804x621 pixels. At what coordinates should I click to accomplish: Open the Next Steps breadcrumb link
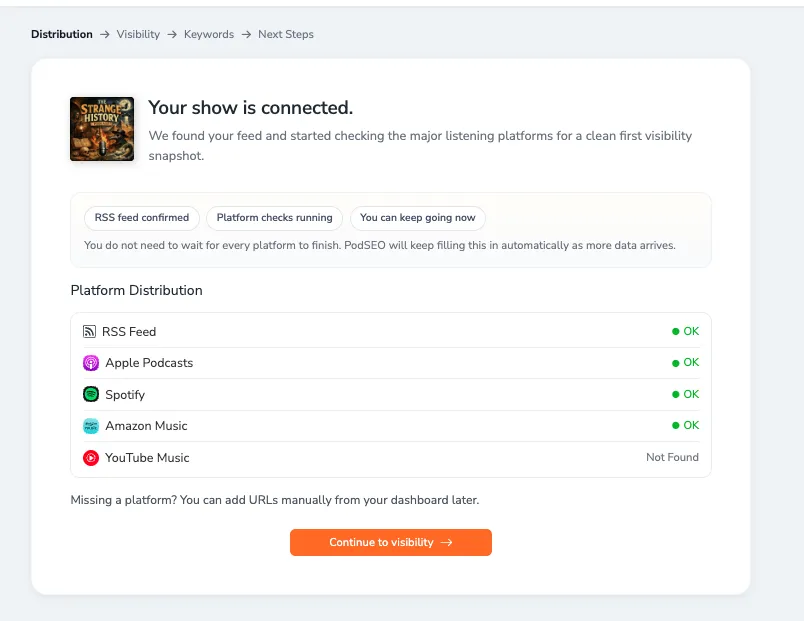coord(286,34)
